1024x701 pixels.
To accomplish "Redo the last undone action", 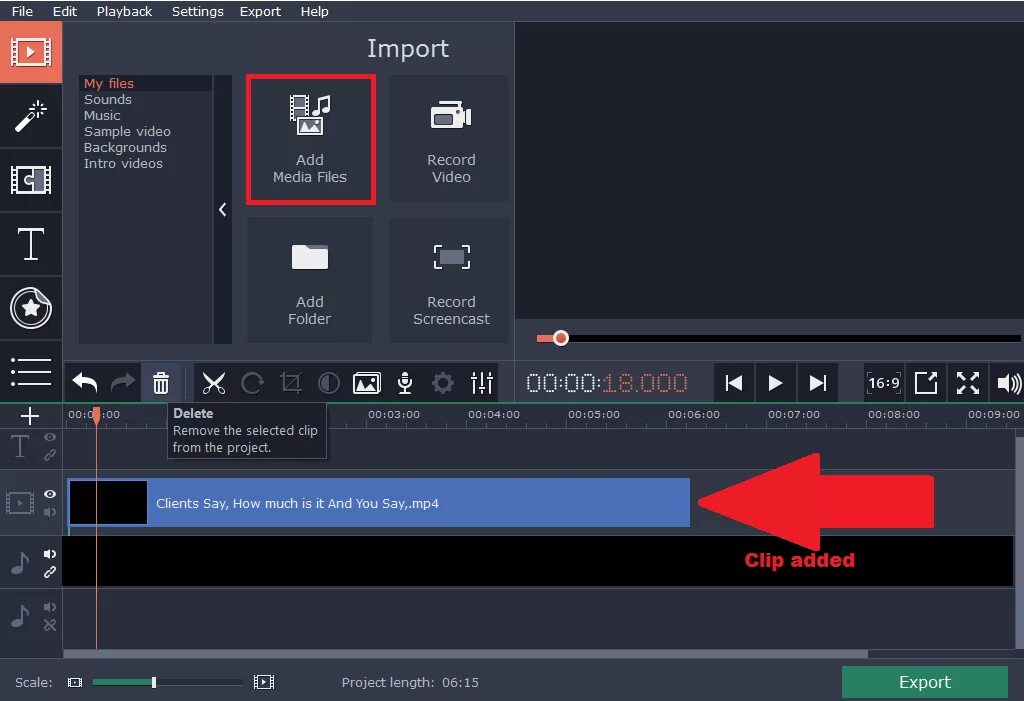I will coord(122,383).
